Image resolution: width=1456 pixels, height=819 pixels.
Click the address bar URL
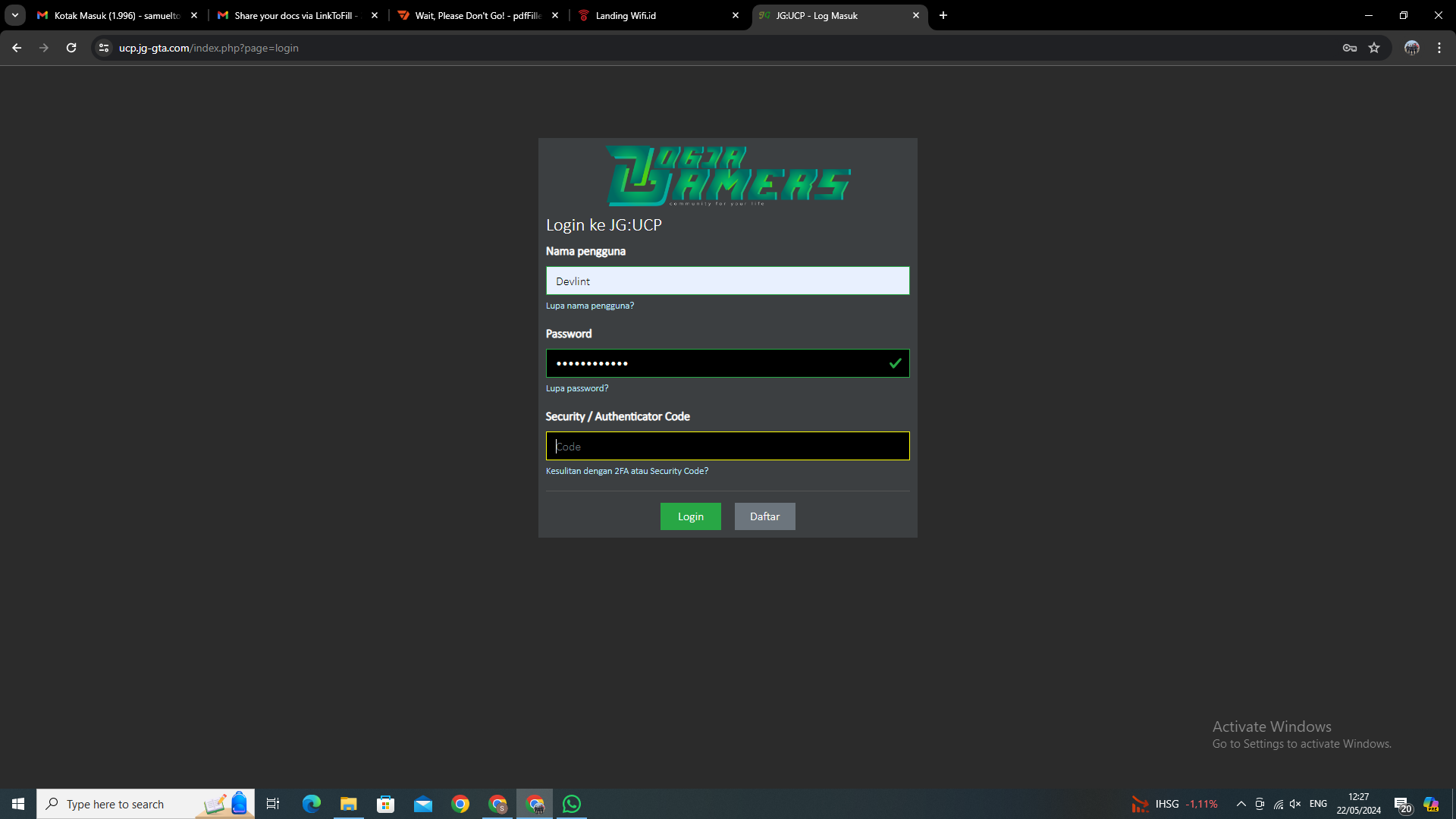point(209,48)
